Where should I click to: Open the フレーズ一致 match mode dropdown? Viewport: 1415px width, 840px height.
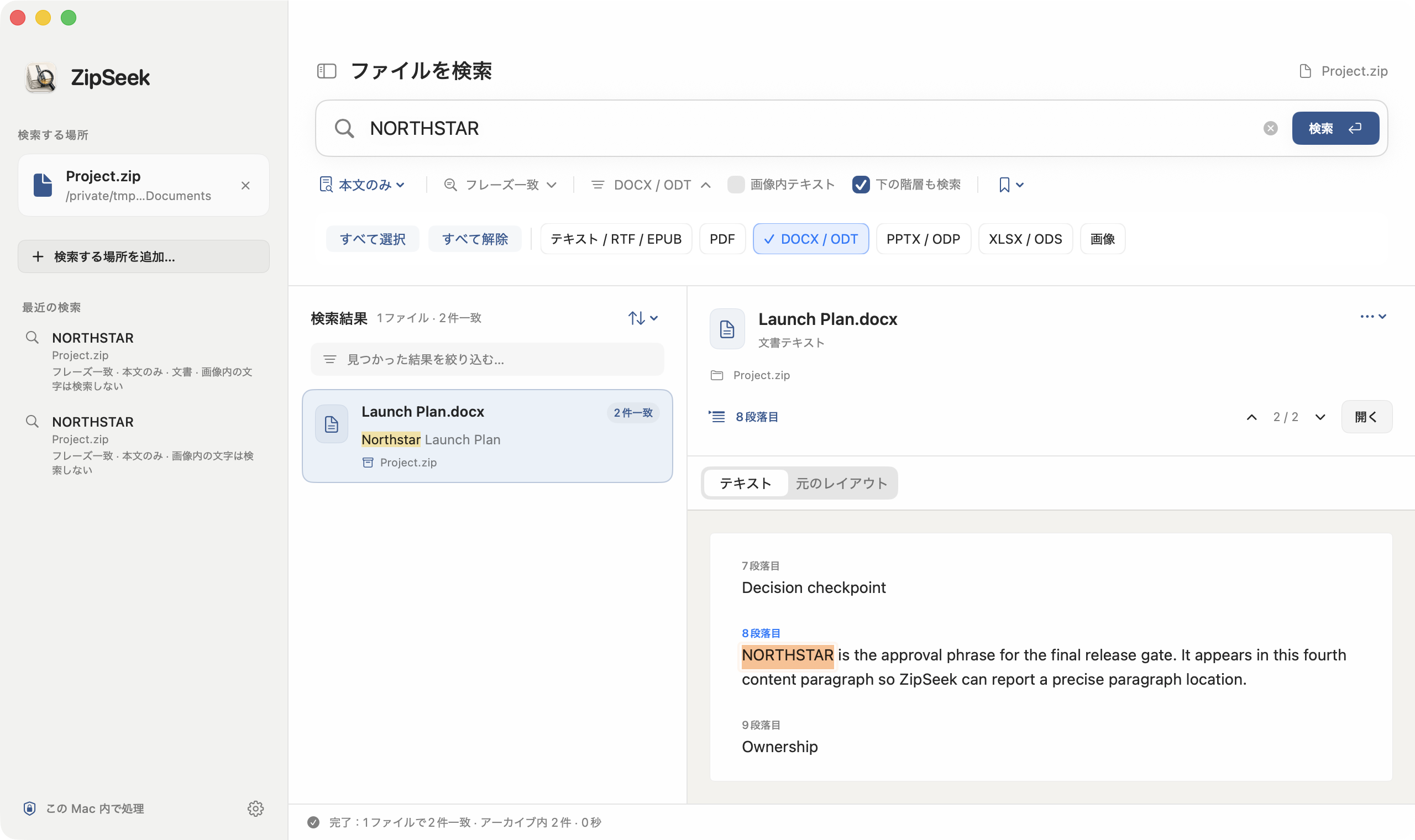tap(500, 185)
